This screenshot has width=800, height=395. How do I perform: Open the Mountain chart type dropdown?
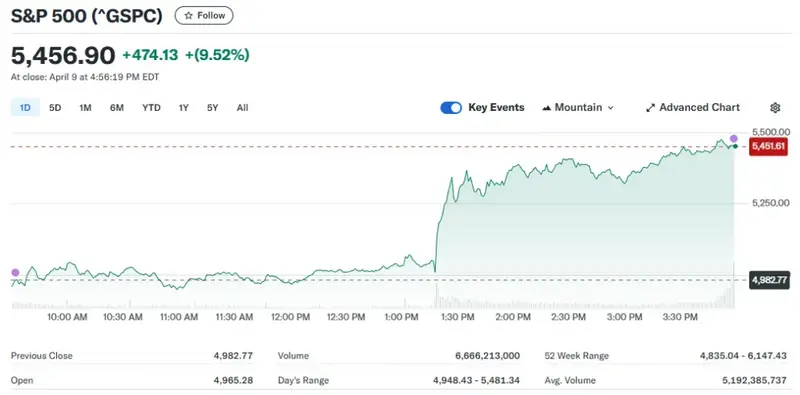(578, 108)
